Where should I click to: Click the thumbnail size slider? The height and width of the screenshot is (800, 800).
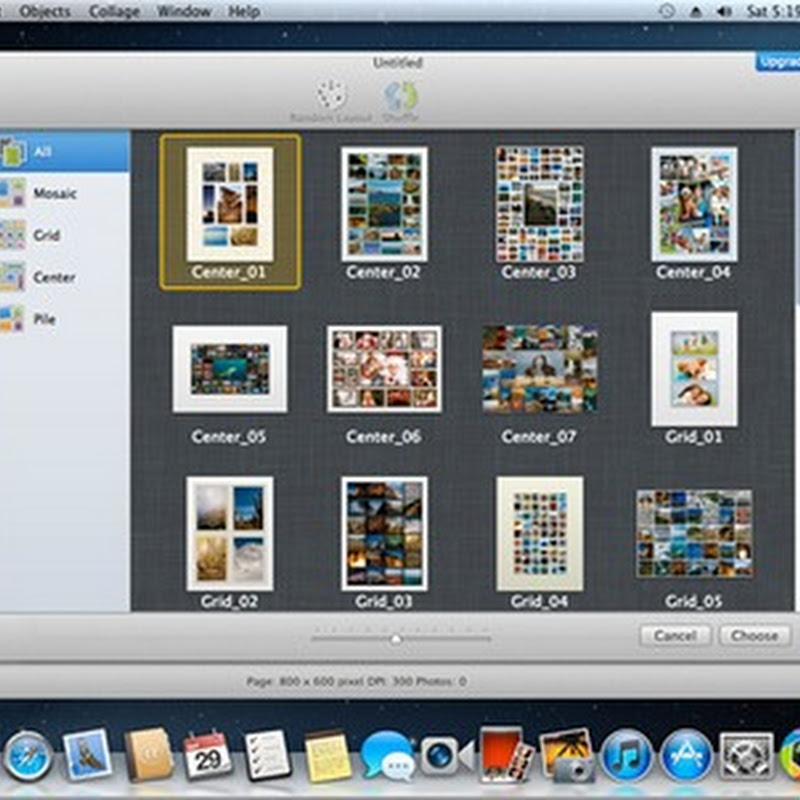point(397,637)
